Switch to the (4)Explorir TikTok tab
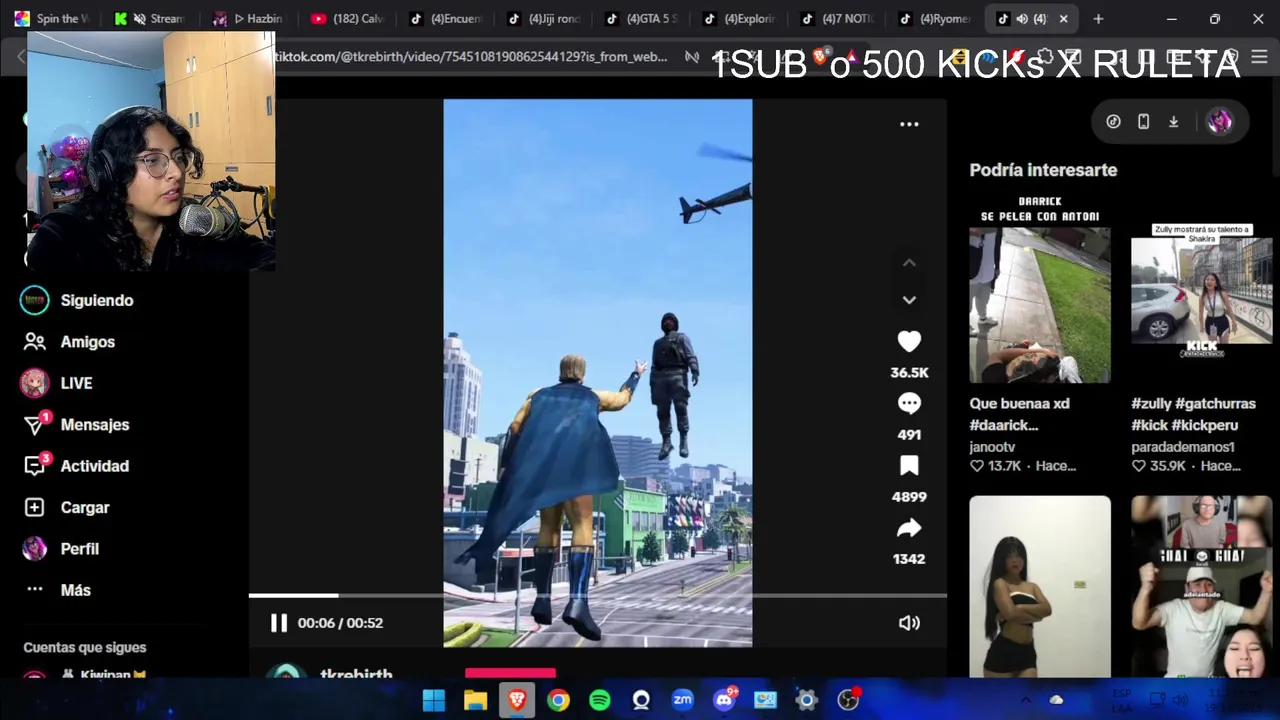Image resolution: width=1280 pixels, height=720 pixels. (x=740, y=19)
